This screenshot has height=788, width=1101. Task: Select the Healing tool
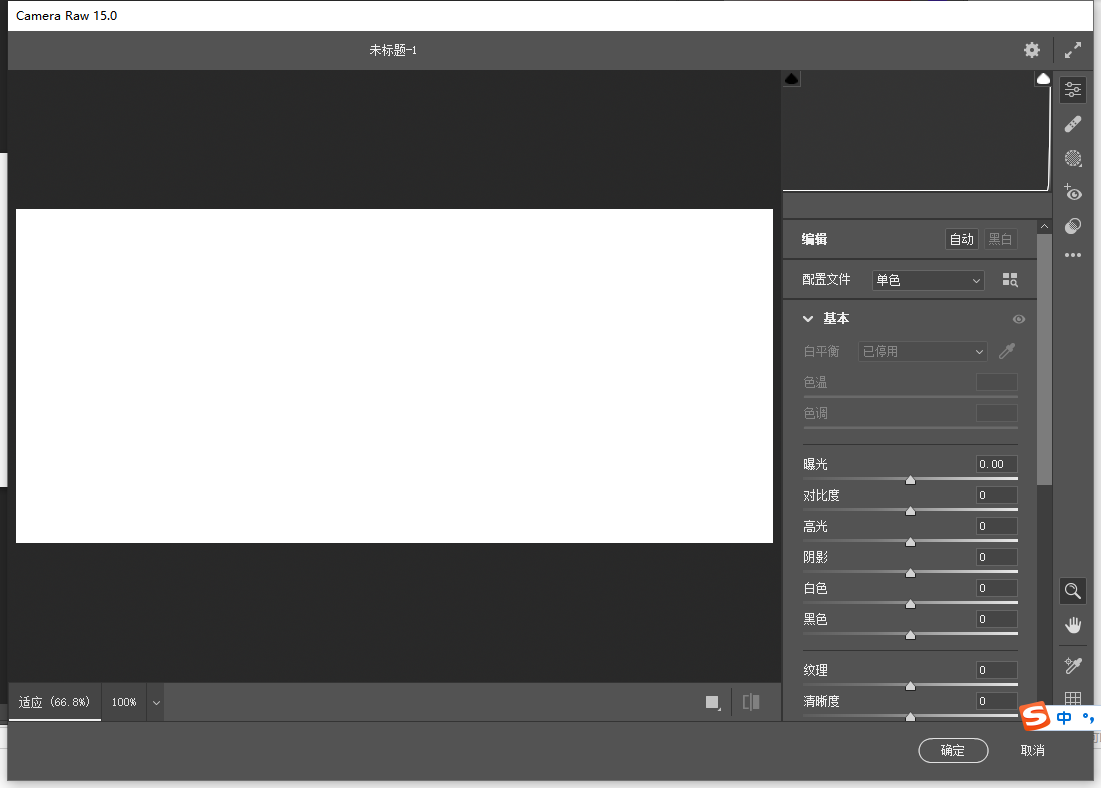tap(1072, 123)
